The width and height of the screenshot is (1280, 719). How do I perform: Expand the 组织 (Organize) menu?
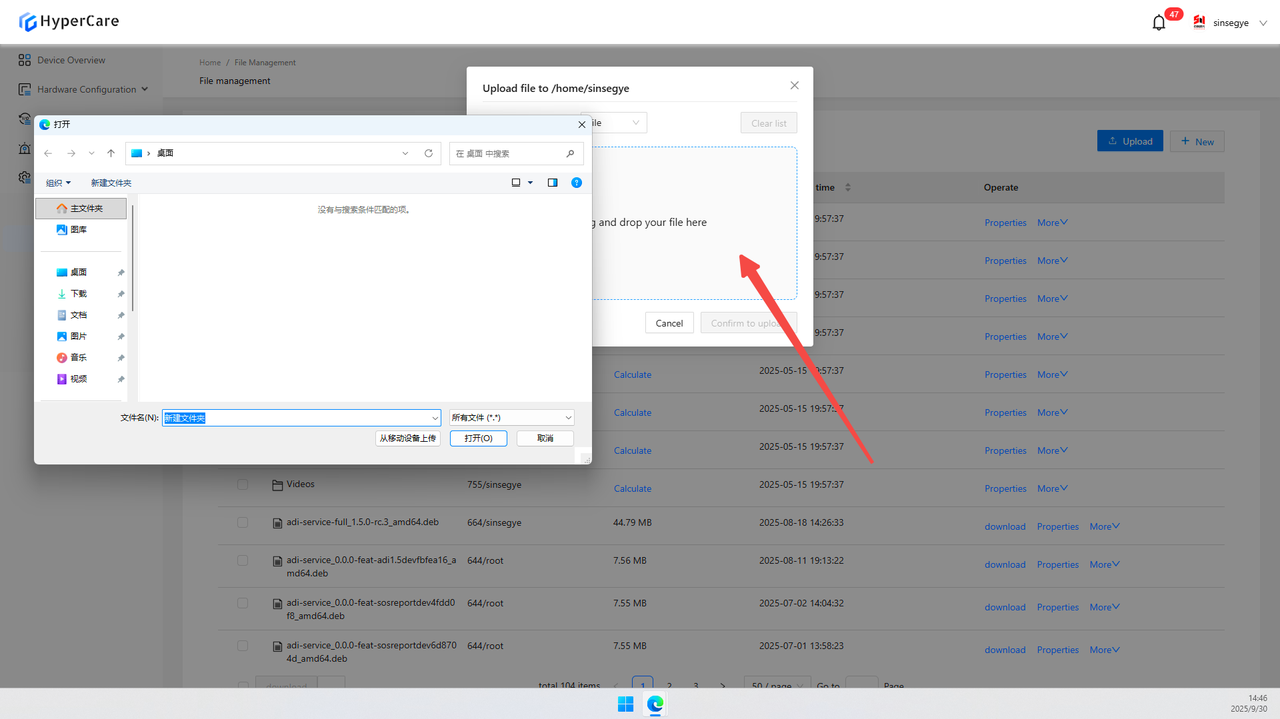(58, 183)
